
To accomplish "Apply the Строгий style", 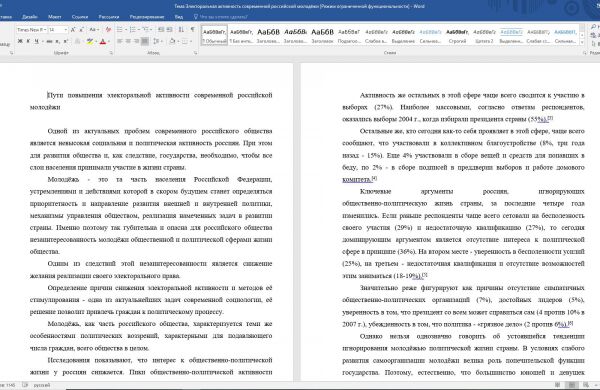I will [x=457, y=35].
